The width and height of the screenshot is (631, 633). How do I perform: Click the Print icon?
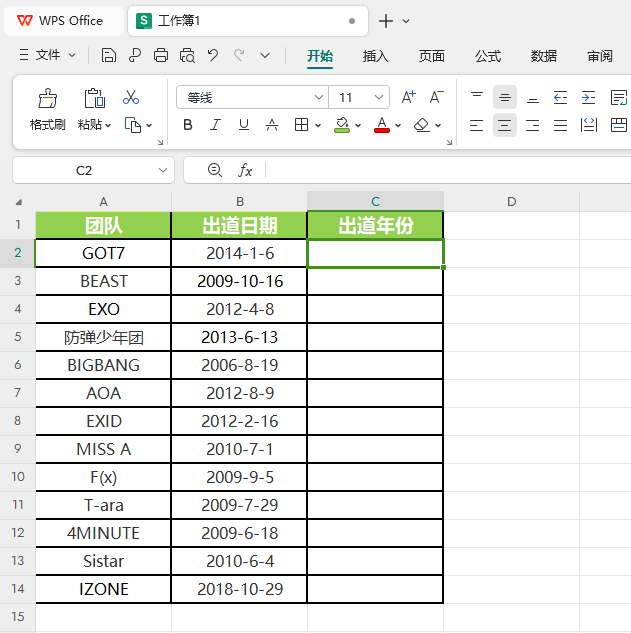tap(161, 55)
